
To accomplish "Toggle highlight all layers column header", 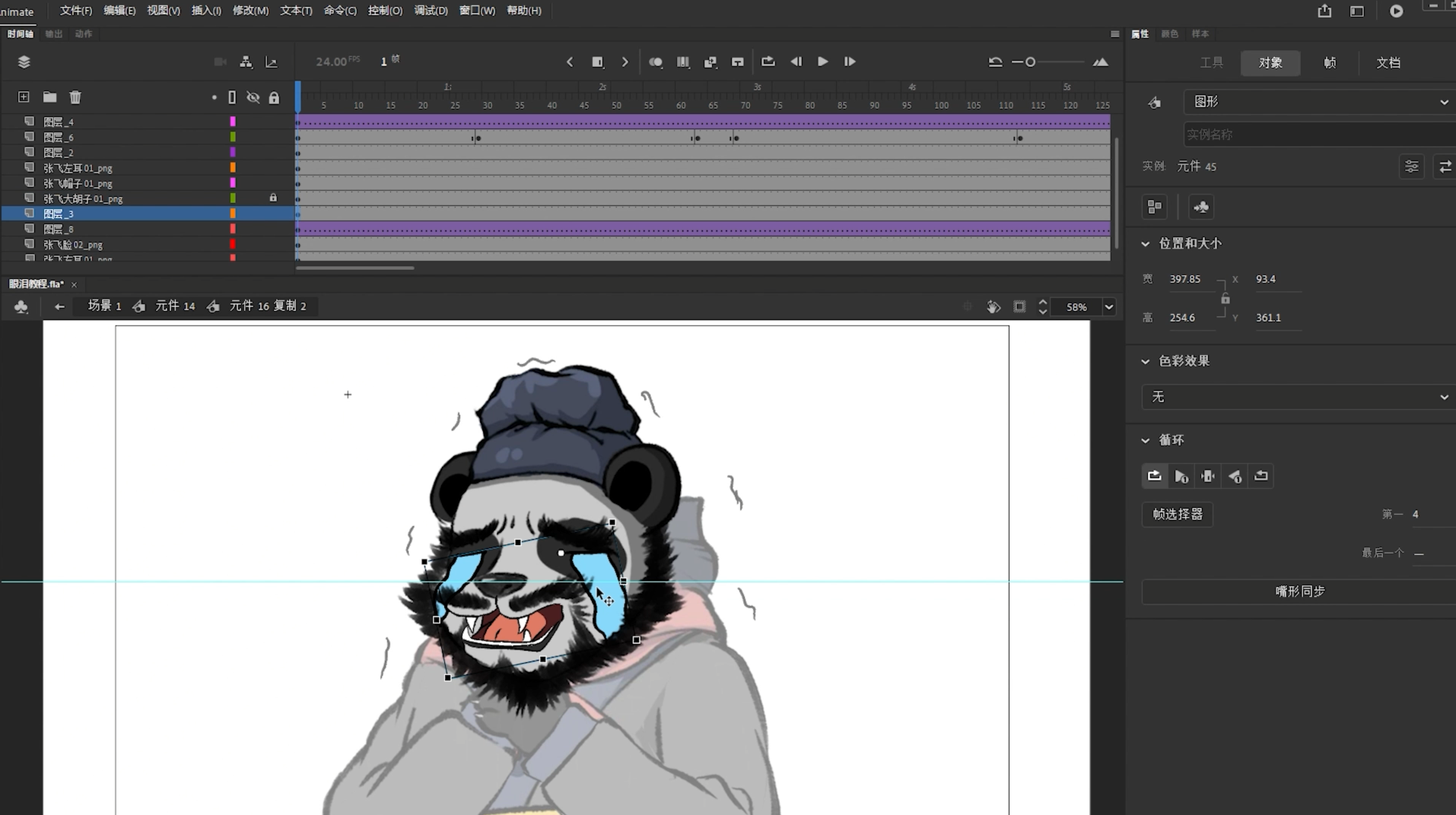I will tap(215, 97).
